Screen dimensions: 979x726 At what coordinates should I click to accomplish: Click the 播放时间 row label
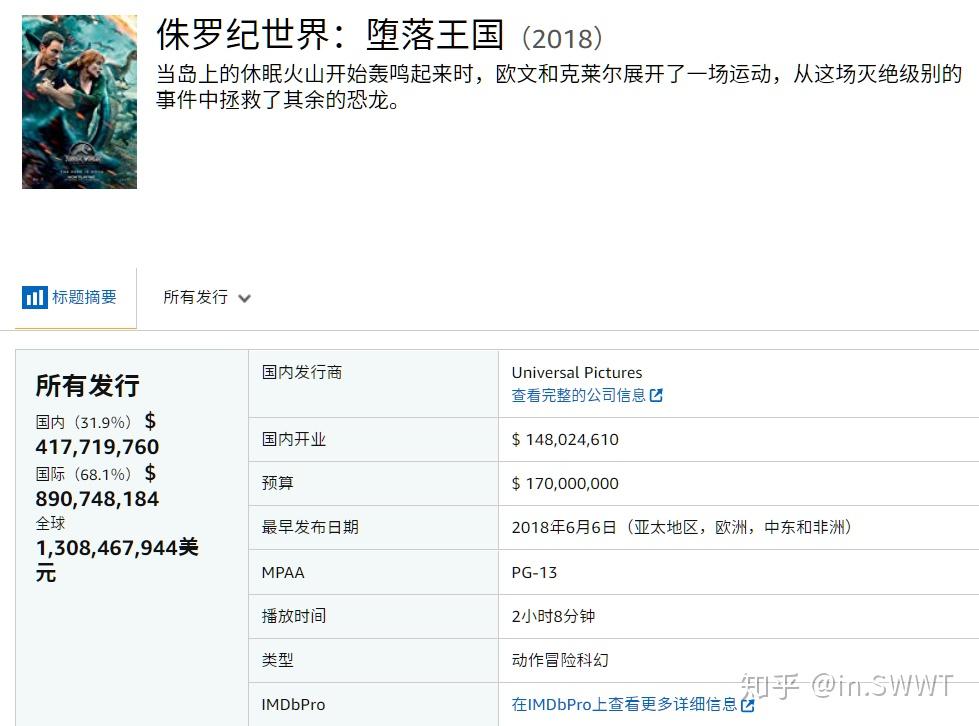coord(294,616)
